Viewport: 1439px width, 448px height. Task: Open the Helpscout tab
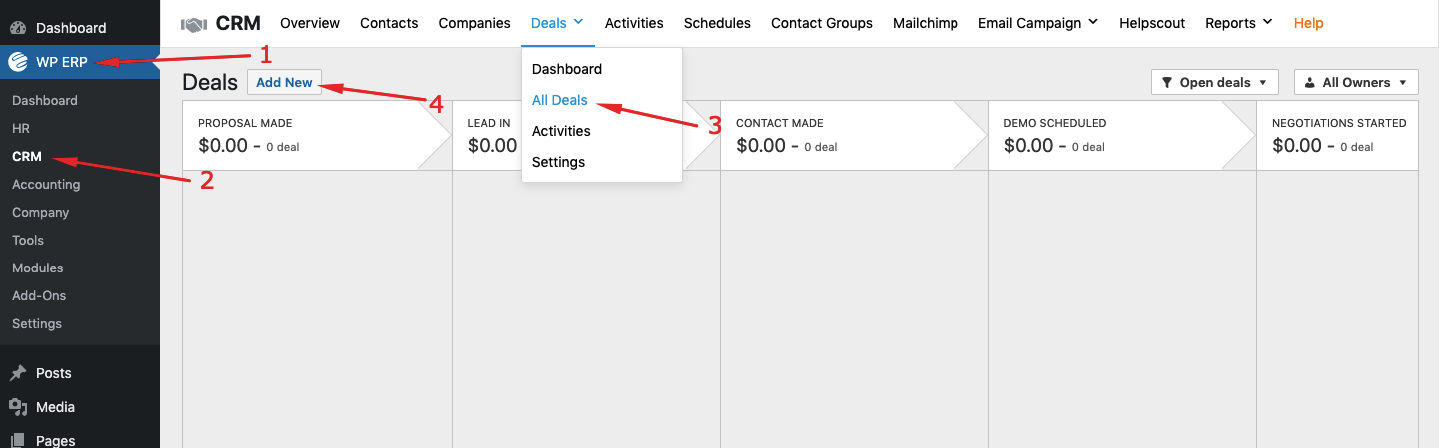(1152, 23)
